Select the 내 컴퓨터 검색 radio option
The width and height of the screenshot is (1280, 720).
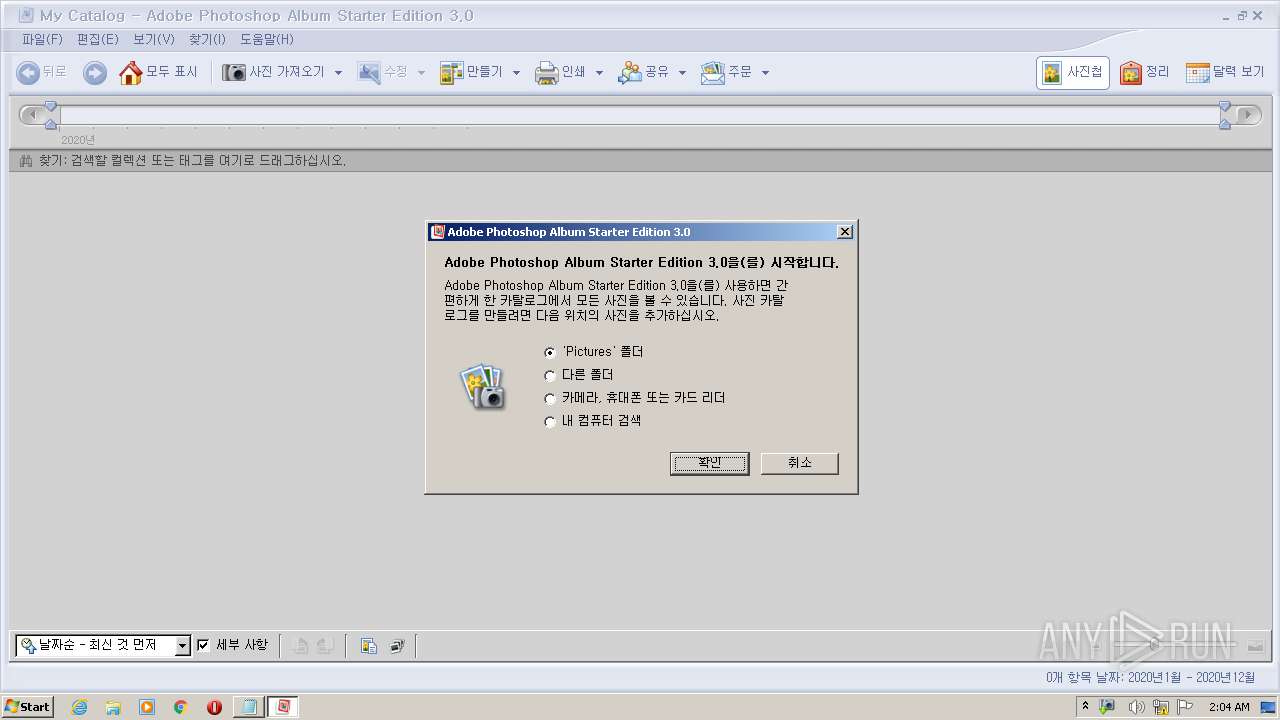[549, 421]
